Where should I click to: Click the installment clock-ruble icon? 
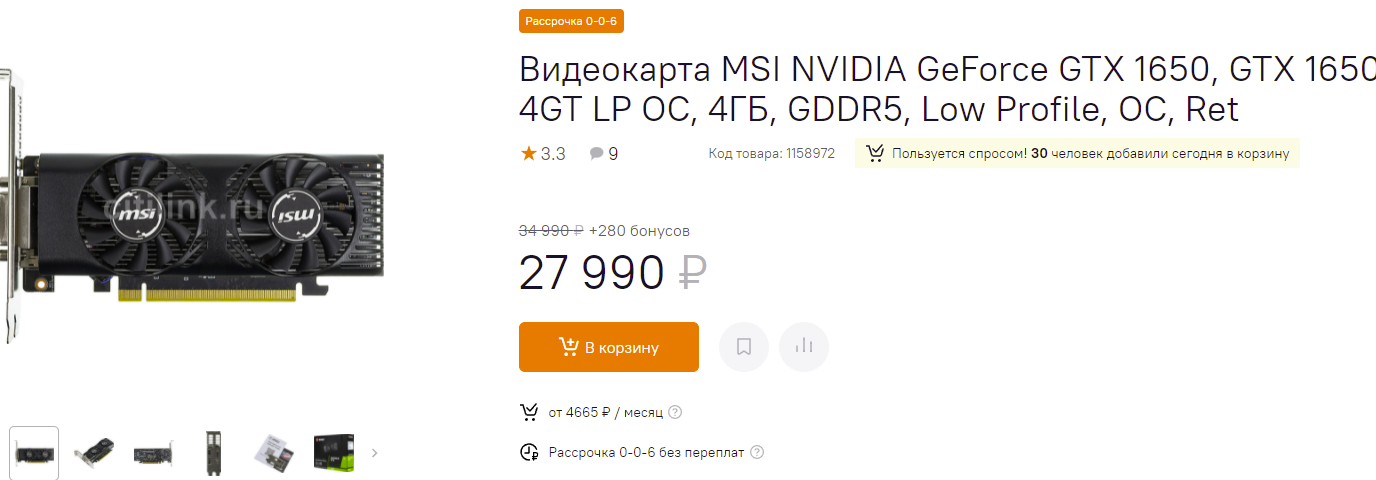[x=529, y=452]
